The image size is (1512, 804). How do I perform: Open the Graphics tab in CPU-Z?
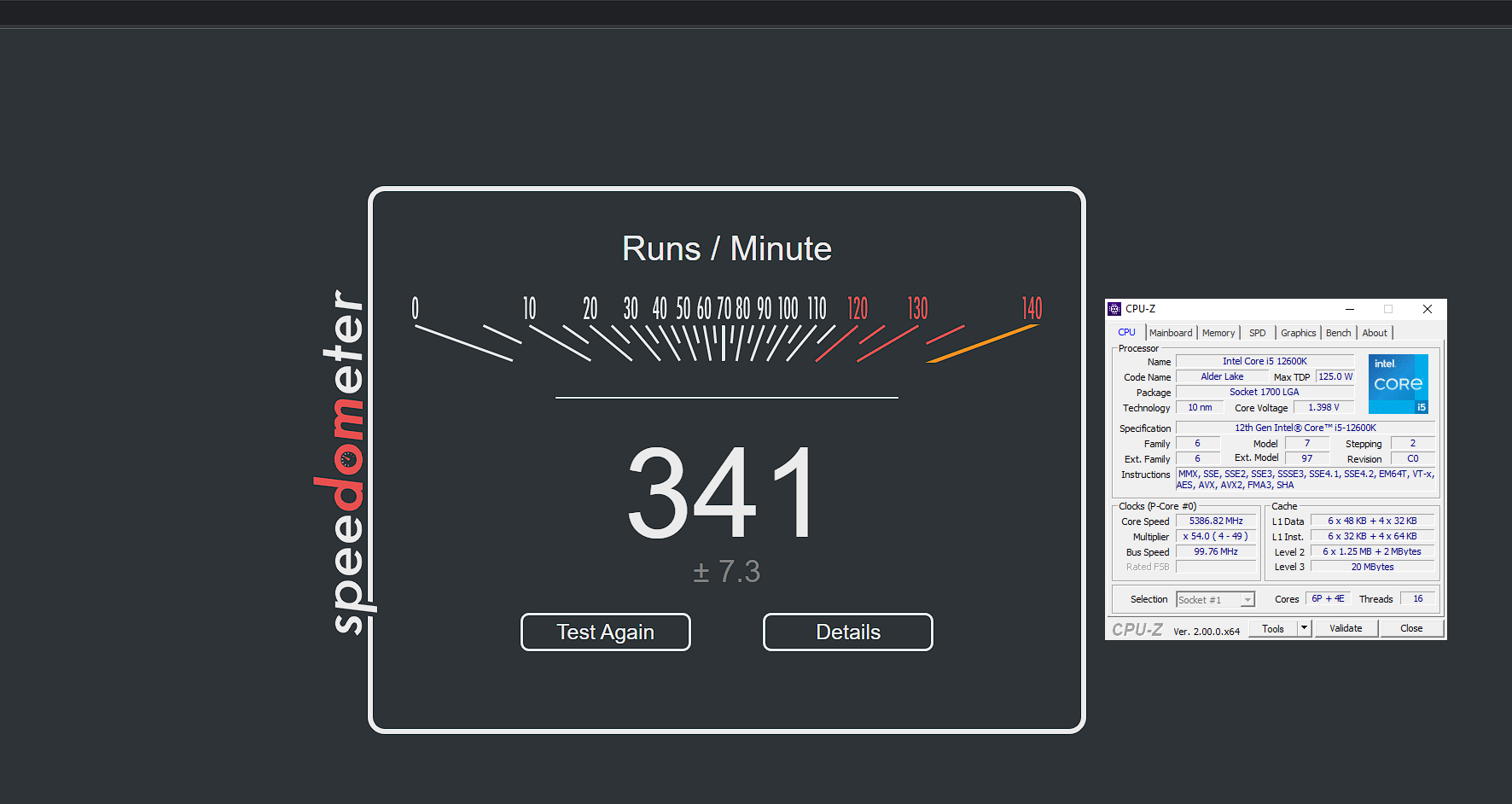pyautogui.click(x=1299, y=333)
